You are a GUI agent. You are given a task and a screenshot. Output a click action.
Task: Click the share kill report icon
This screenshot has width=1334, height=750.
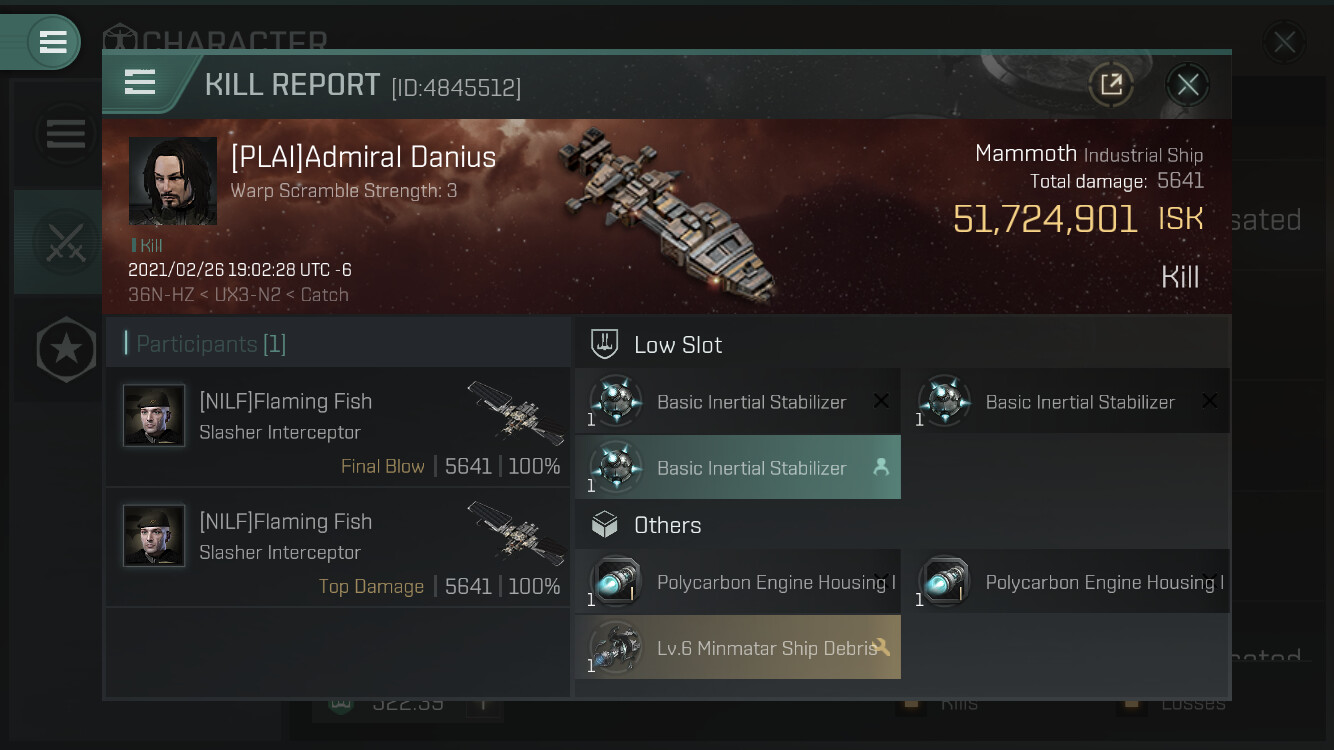pos(1111,85)
